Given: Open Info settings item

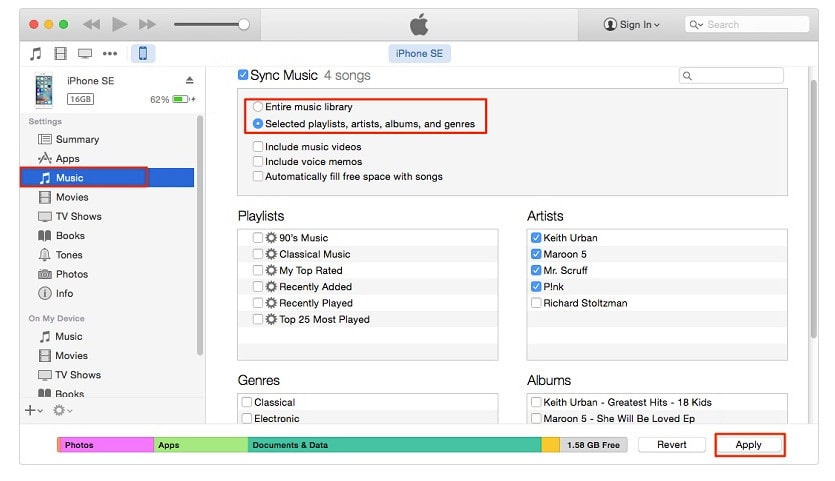Looking at the screenshot, I should (64, 293).
